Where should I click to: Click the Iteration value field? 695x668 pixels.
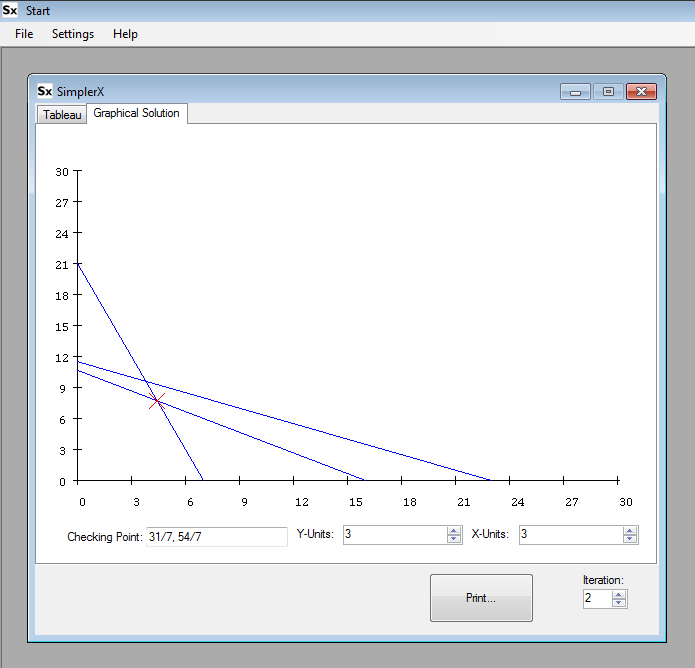click(x=597, y=599)
